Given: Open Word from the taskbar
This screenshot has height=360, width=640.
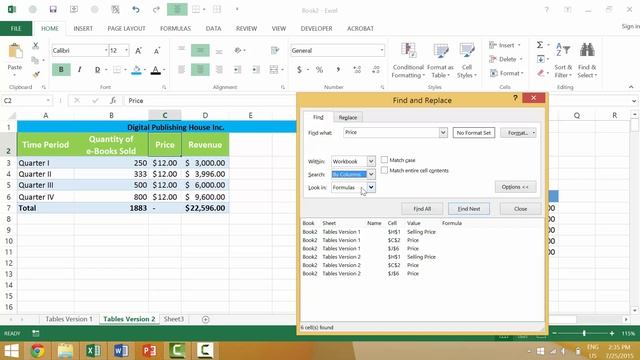Looking at the screenshot, I should pyautogui.click(x=121, y=351).
